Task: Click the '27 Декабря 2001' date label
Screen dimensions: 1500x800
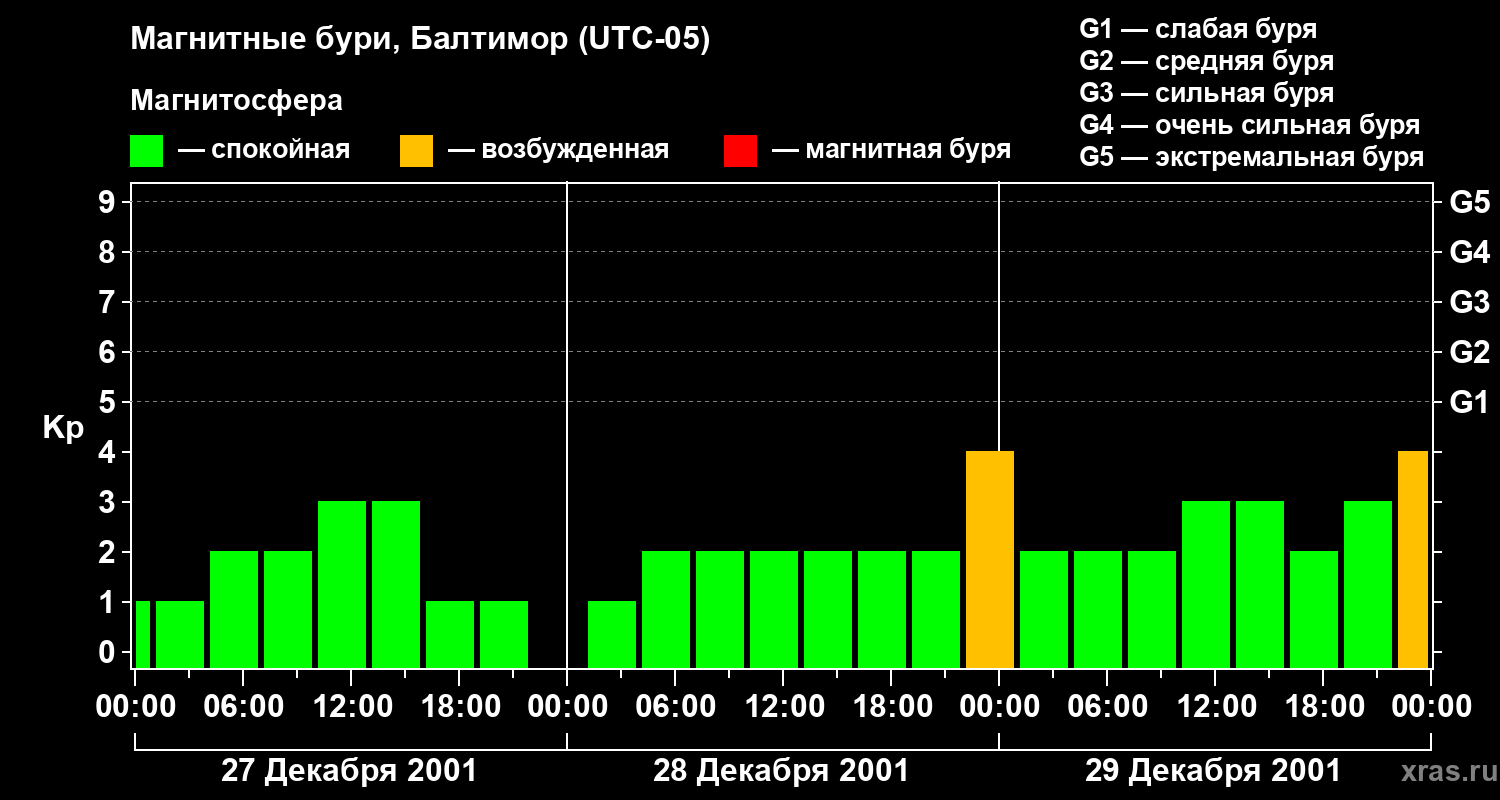Action: pyautogui.click(x=349, y=771)
